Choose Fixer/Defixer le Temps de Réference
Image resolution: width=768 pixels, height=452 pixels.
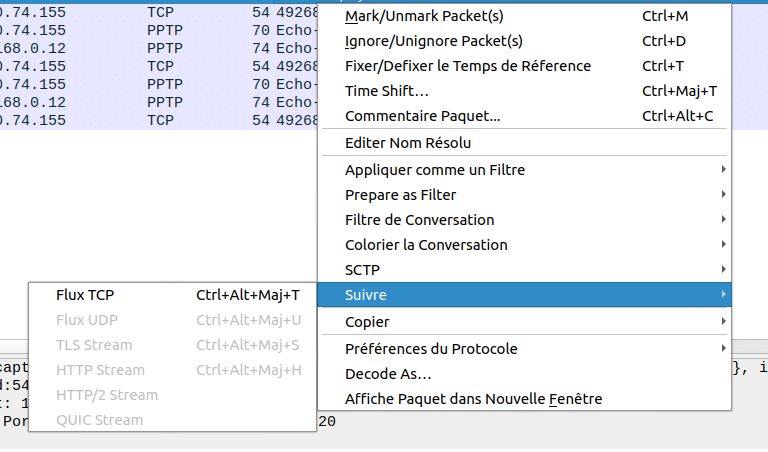pyautogui.click(x=467, y=66)
